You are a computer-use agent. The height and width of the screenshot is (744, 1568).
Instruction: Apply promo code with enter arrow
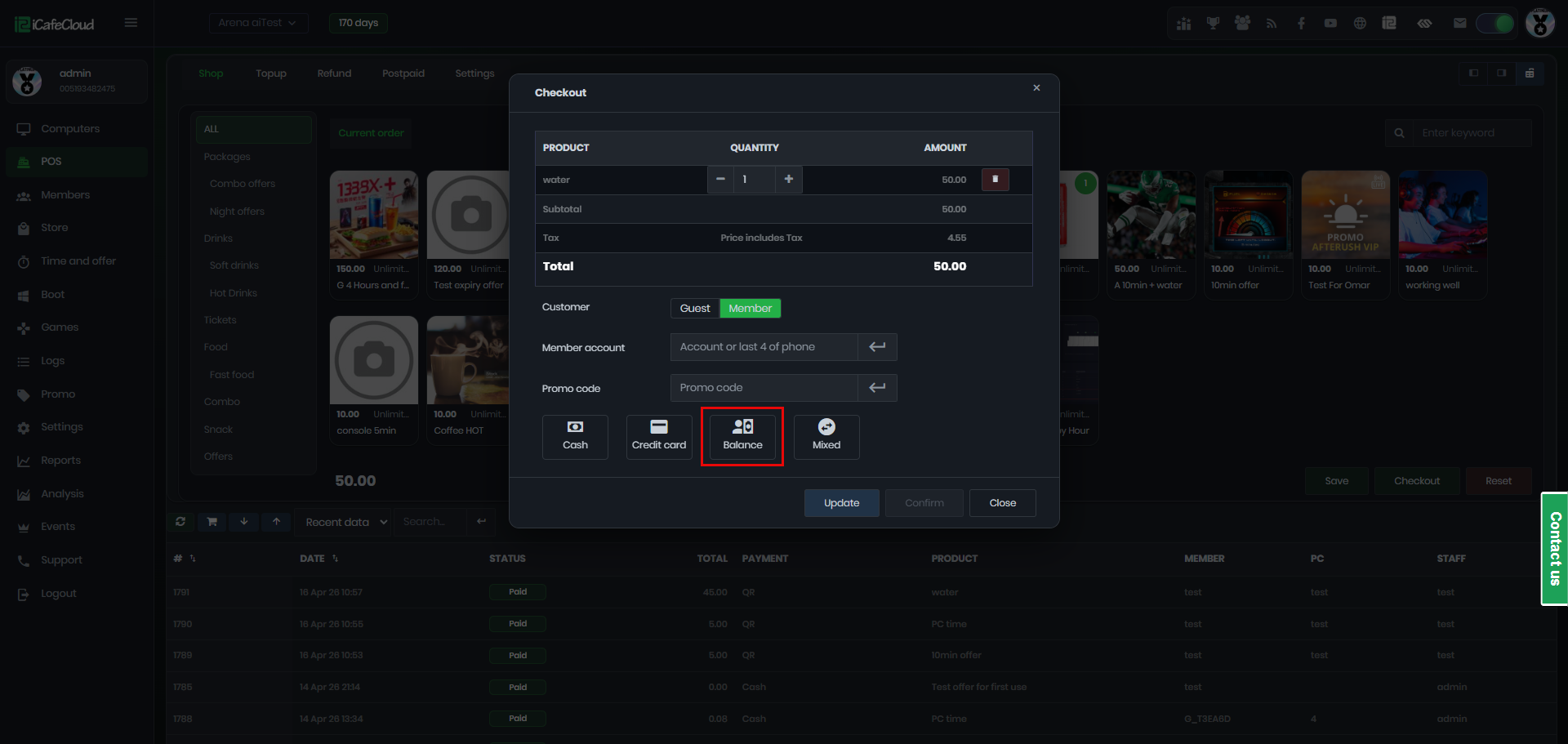click(x=877, y=388)
